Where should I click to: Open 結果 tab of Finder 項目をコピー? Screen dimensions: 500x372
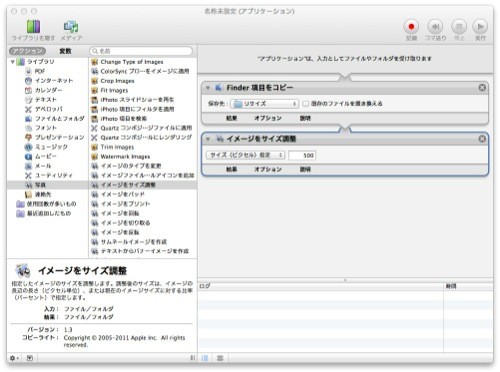click(x=232, y=118)
